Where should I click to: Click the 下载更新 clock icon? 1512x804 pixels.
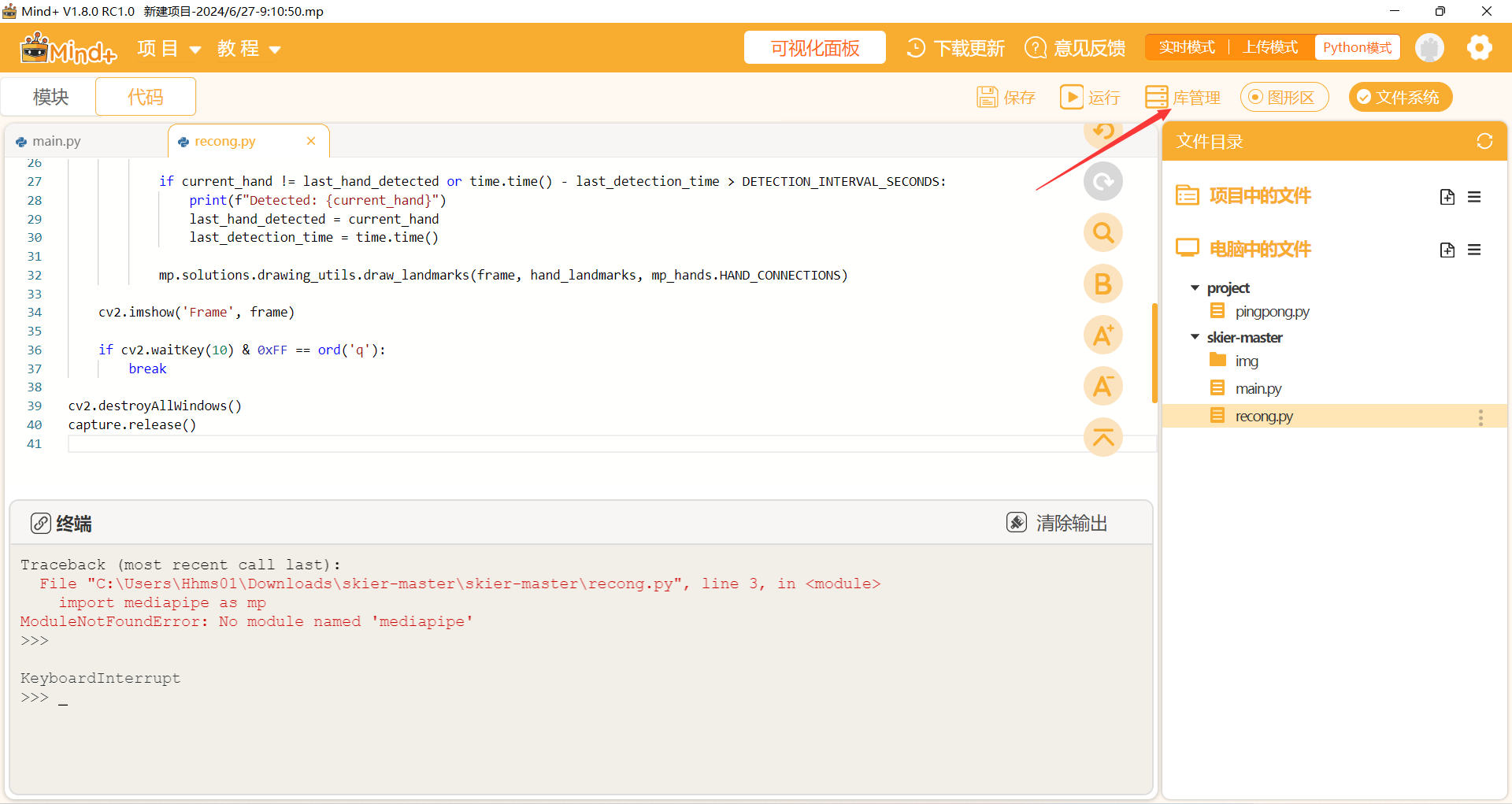pyautogui.click(x=916, y=48)
